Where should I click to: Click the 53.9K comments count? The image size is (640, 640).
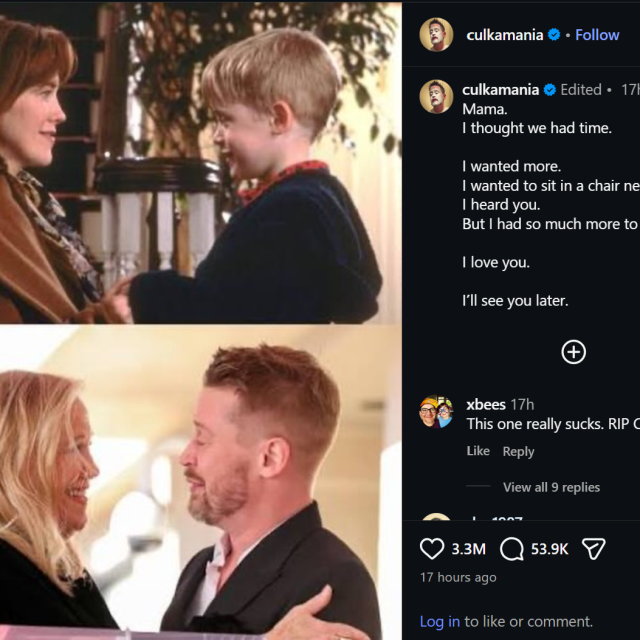click(x=549, y=549)
